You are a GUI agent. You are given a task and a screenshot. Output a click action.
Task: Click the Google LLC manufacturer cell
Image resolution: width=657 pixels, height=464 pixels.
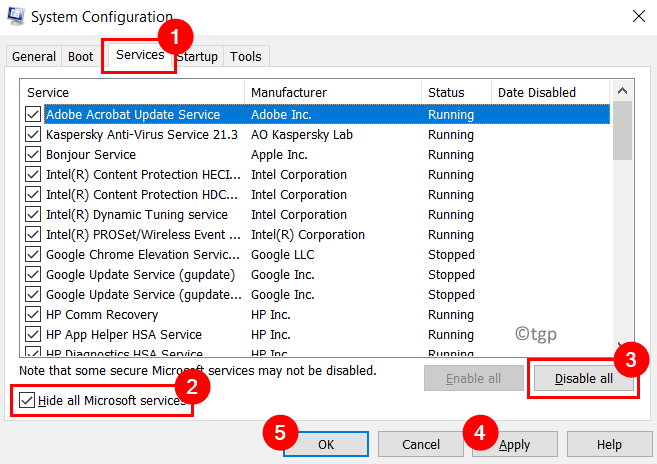coord(282,254)
